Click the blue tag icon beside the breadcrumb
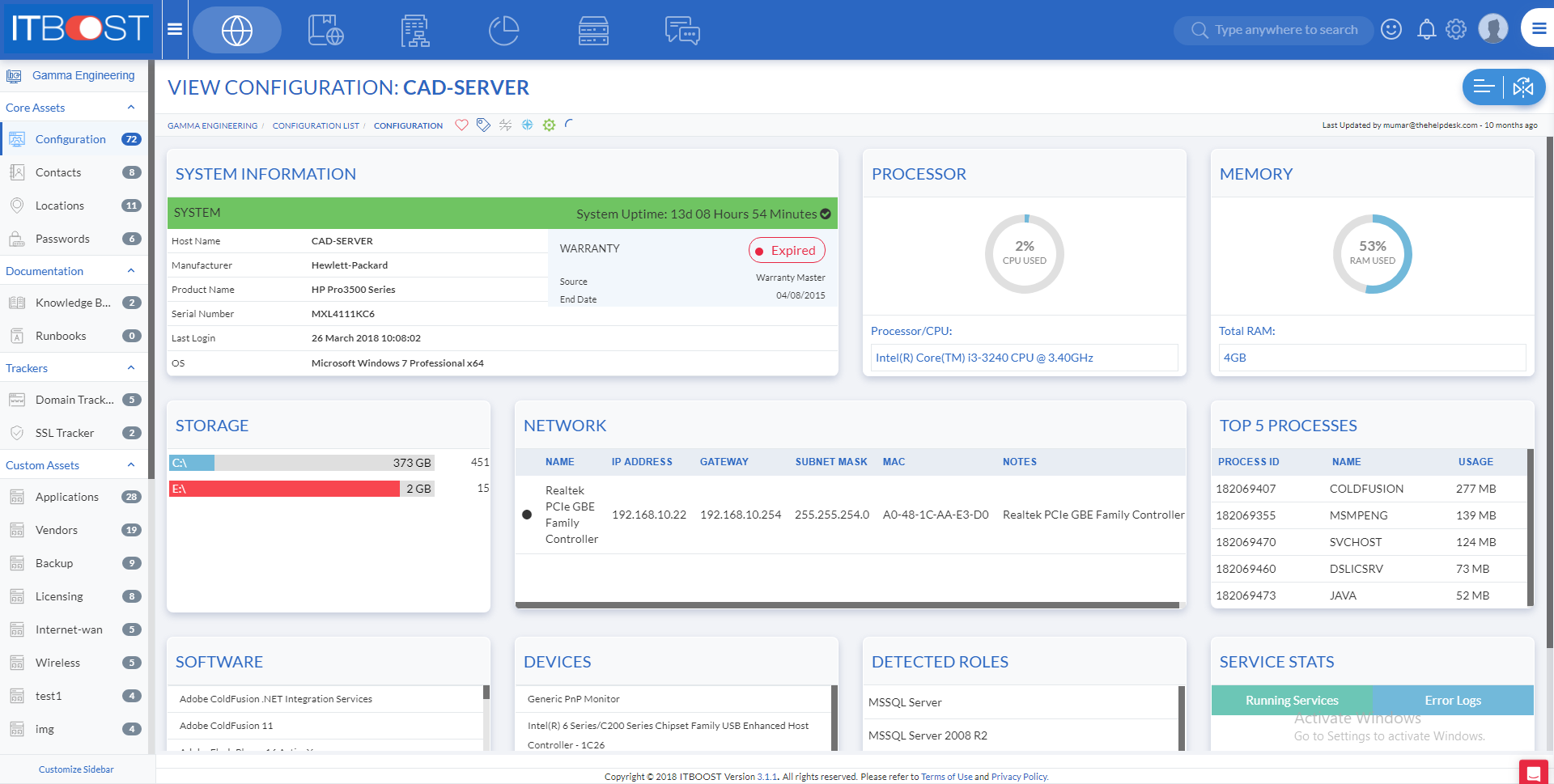Image resolution: width=1554 pixels, height=784 pixels. click(x=483, y=125)
